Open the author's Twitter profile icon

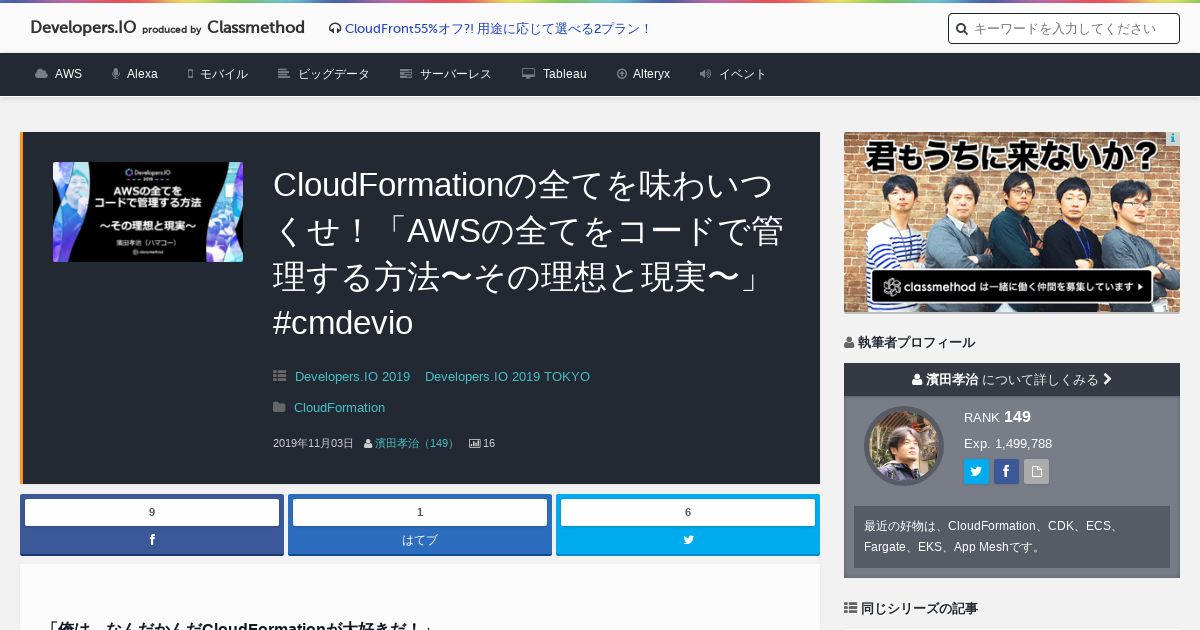(x=976, y=472)
